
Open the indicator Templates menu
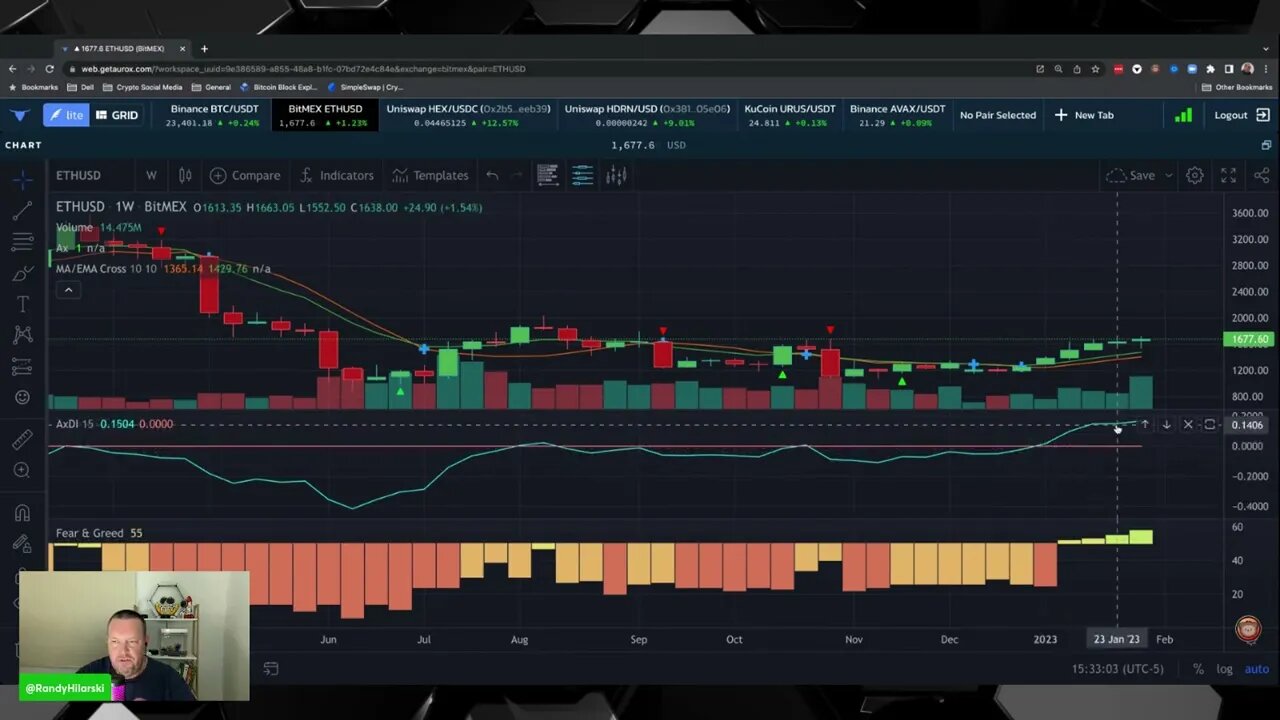point(430,175)
